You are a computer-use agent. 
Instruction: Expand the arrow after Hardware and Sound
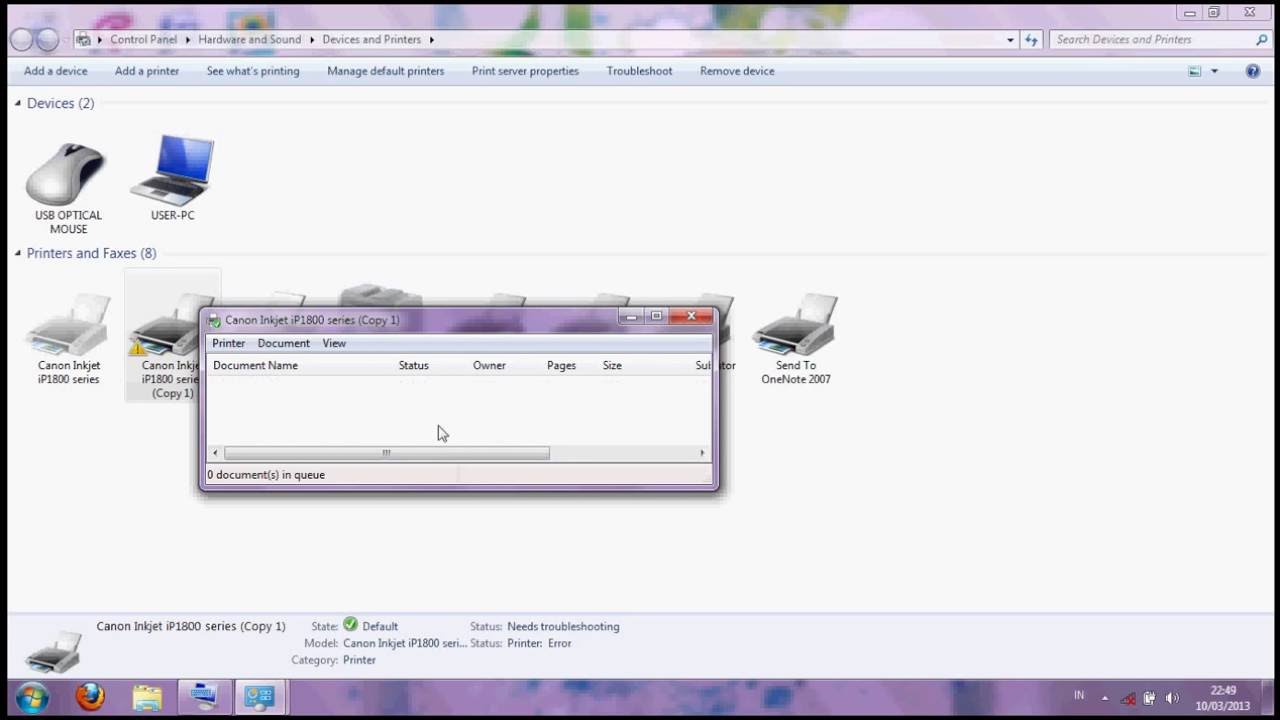tap(311, 40)
